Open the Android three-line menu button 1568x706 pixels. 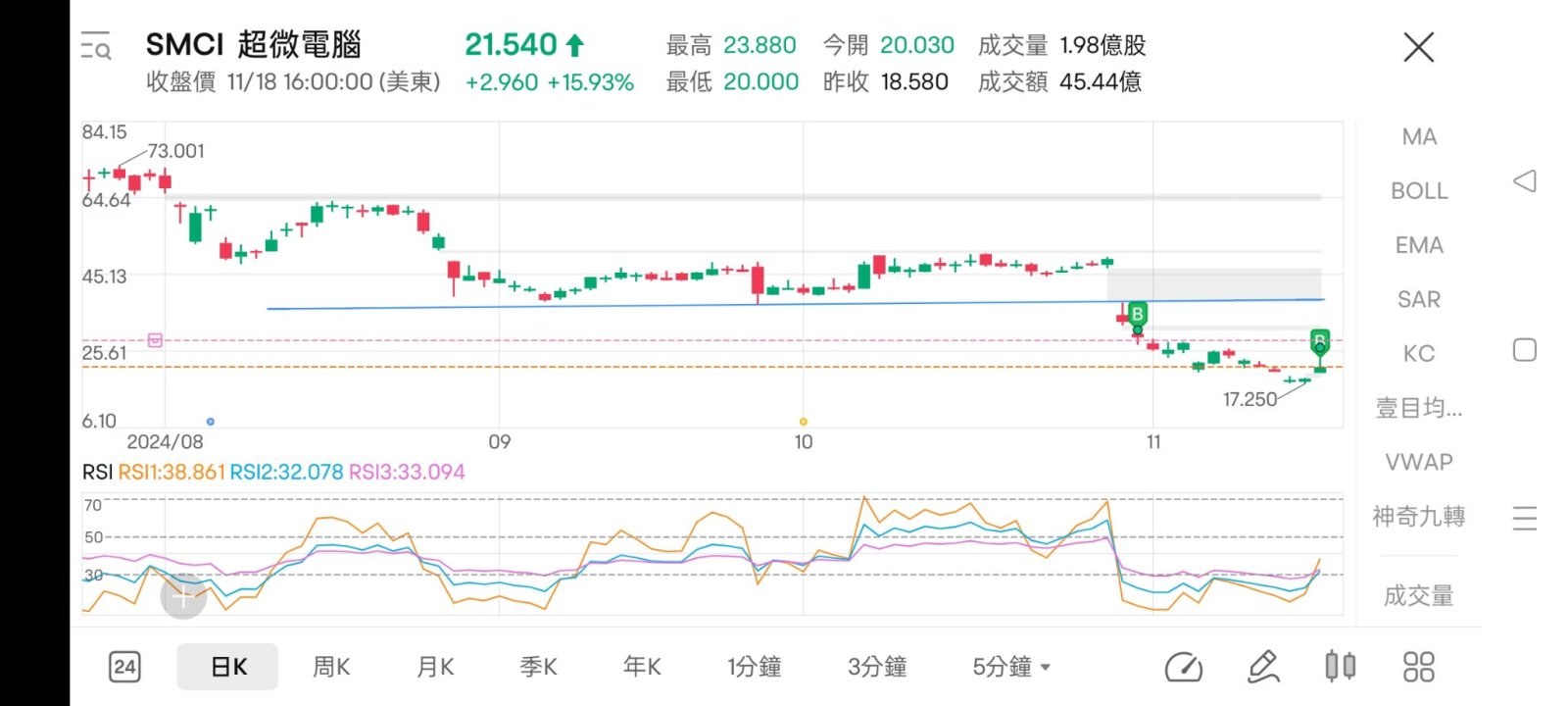pyautogui.click(x=1525, y=518)
